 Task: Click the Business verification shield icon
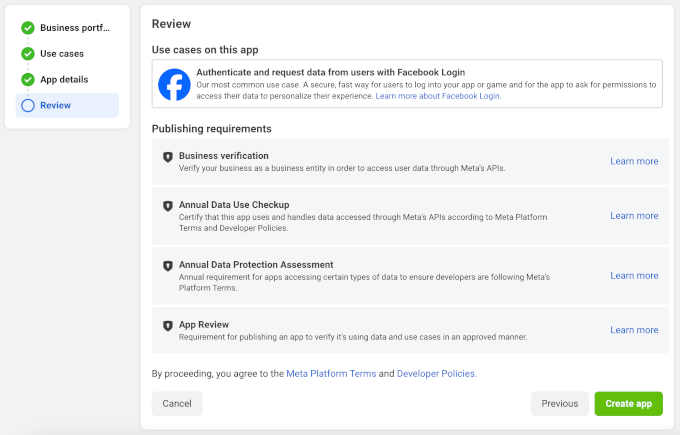point(168,157)
